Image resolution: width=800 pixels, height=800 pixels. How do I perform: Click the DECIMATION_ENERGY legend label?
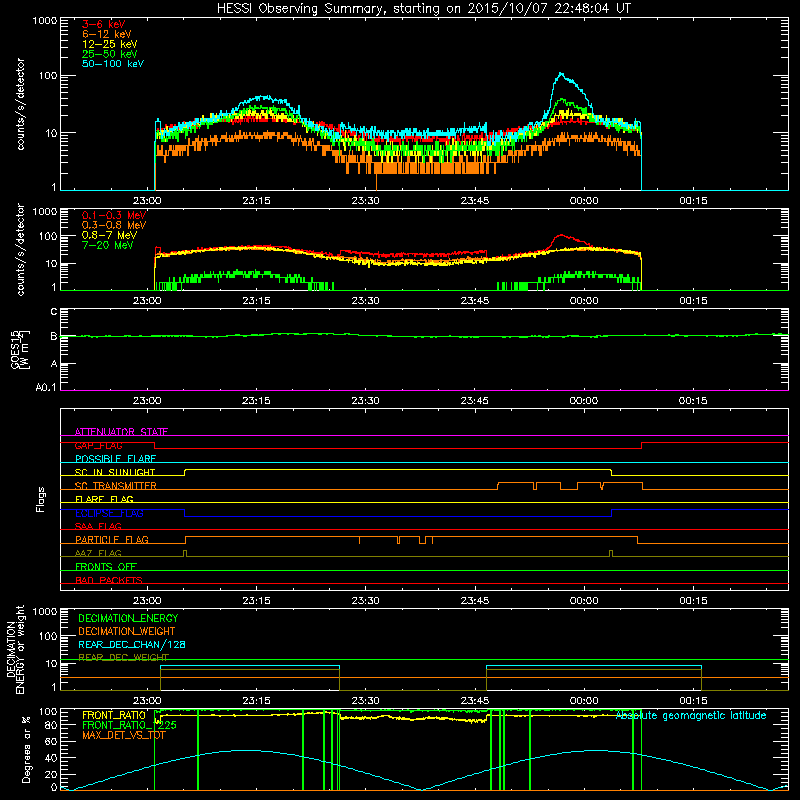tap(128, 618)
